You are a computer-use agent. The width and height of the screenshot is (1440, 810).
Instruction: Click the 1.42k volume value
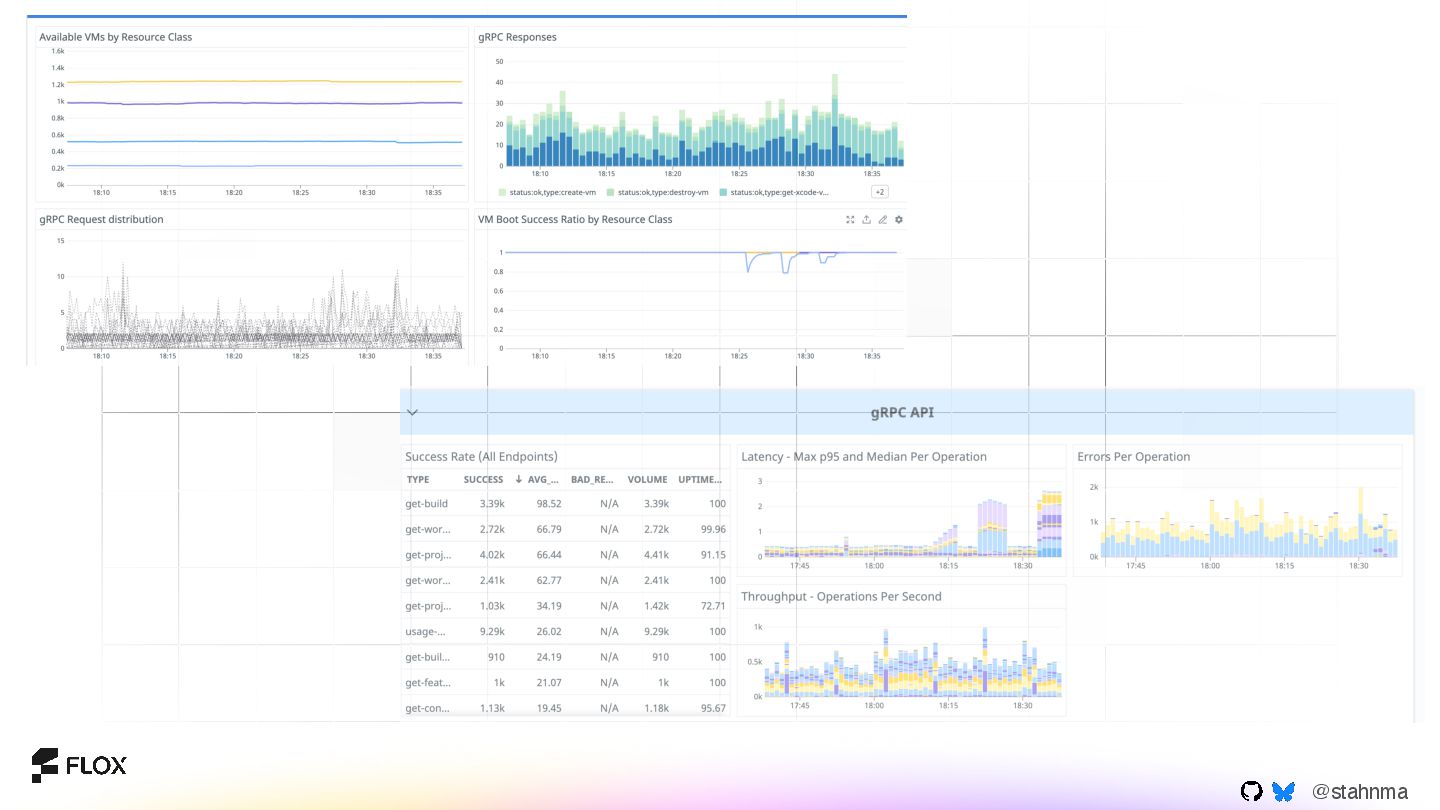pos(655,606)
